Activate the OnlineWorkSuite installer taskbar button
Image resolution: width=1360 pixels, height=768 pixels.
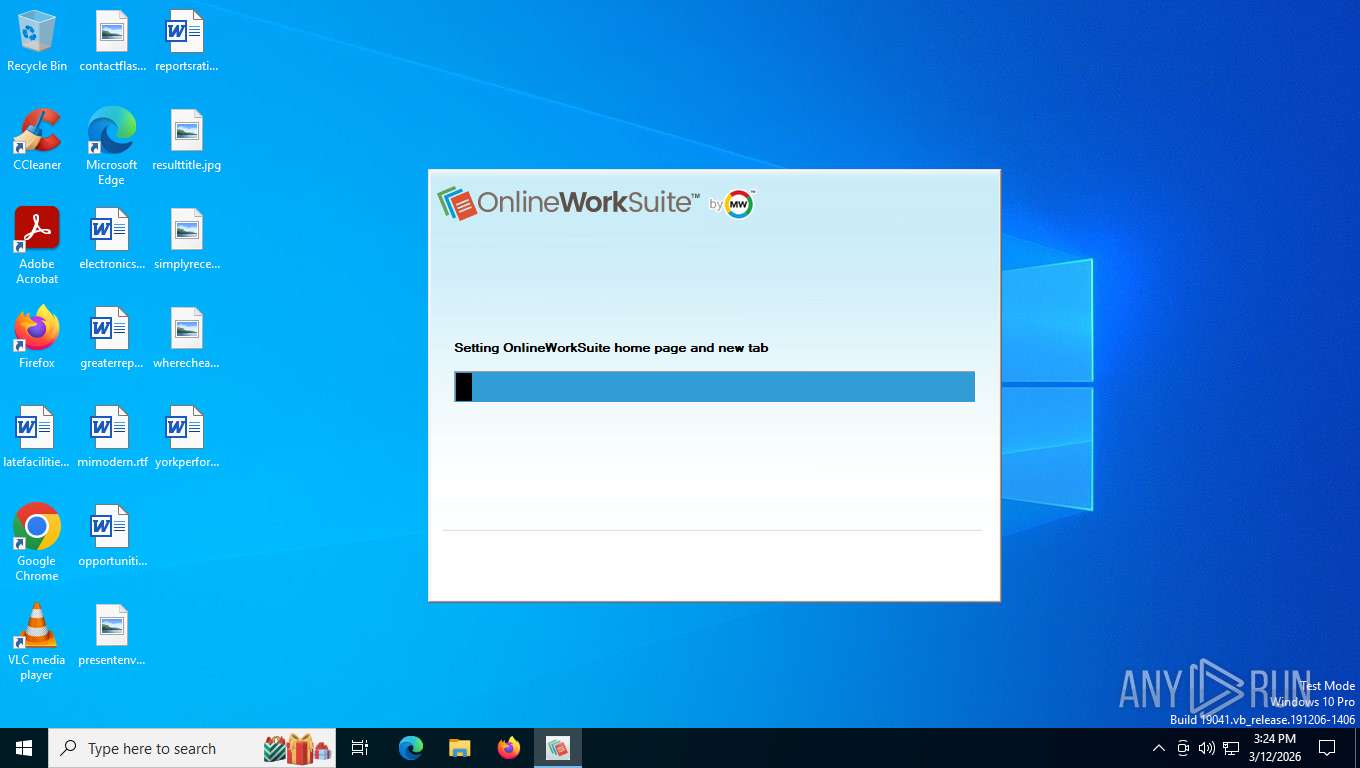(x=558, y=748)
